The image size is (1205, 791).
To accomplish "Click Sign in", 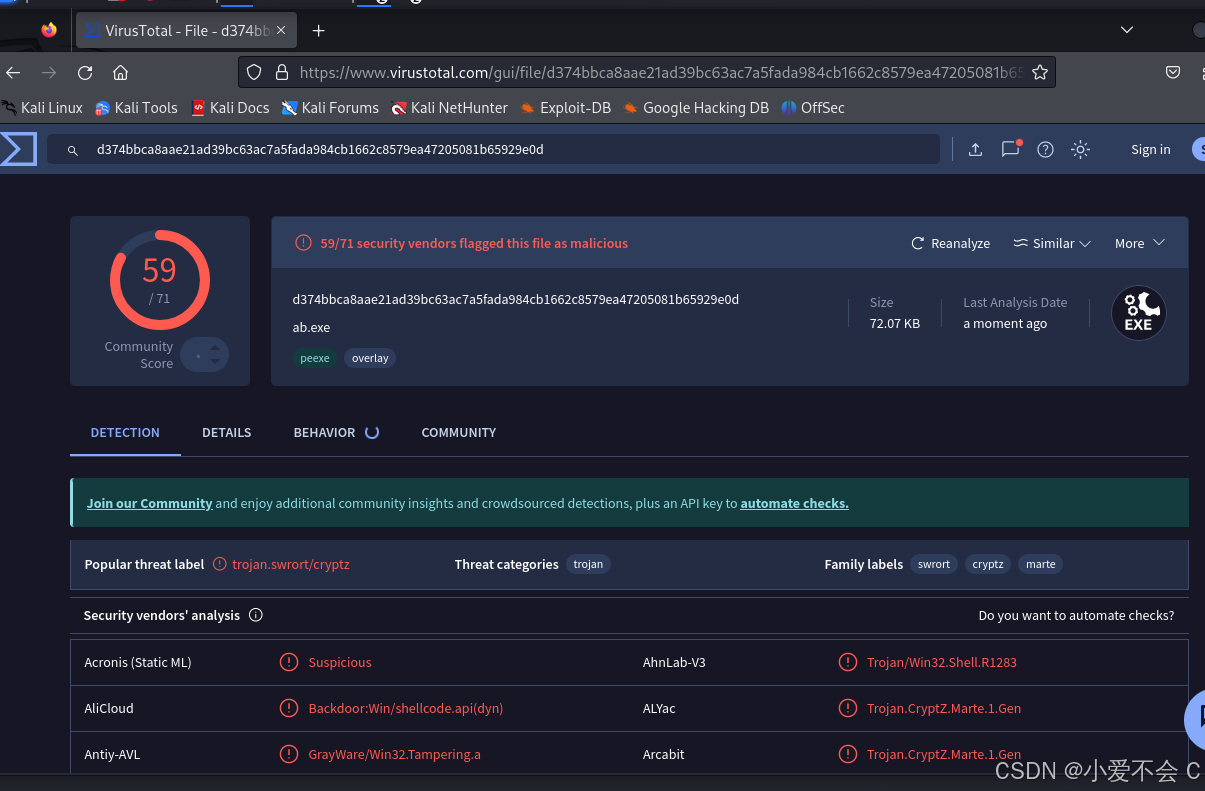I will (1151, 149).
